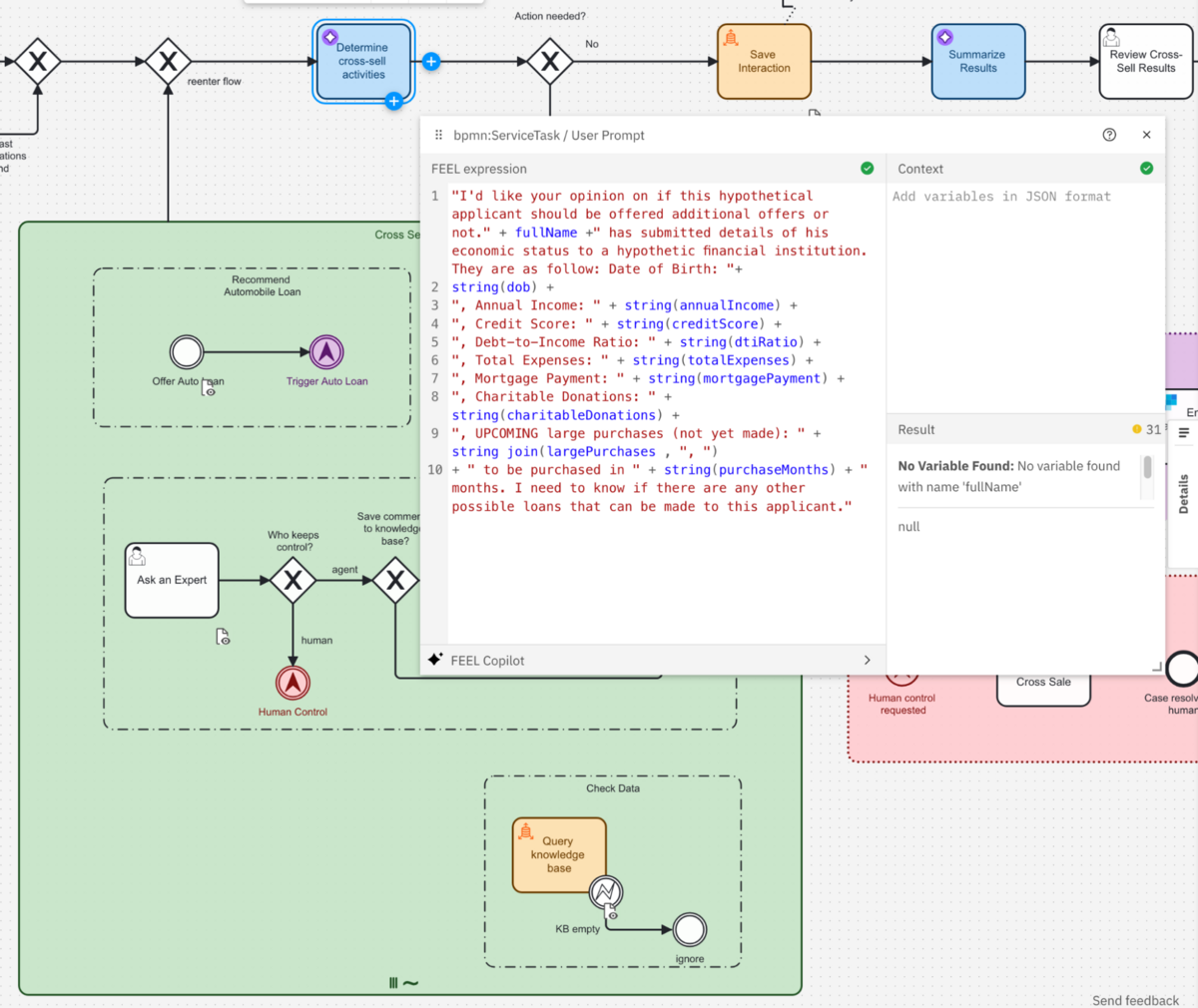Click into FEEL expression editor line 1
Screen dimensions: 1198x1008
[659, 233]
